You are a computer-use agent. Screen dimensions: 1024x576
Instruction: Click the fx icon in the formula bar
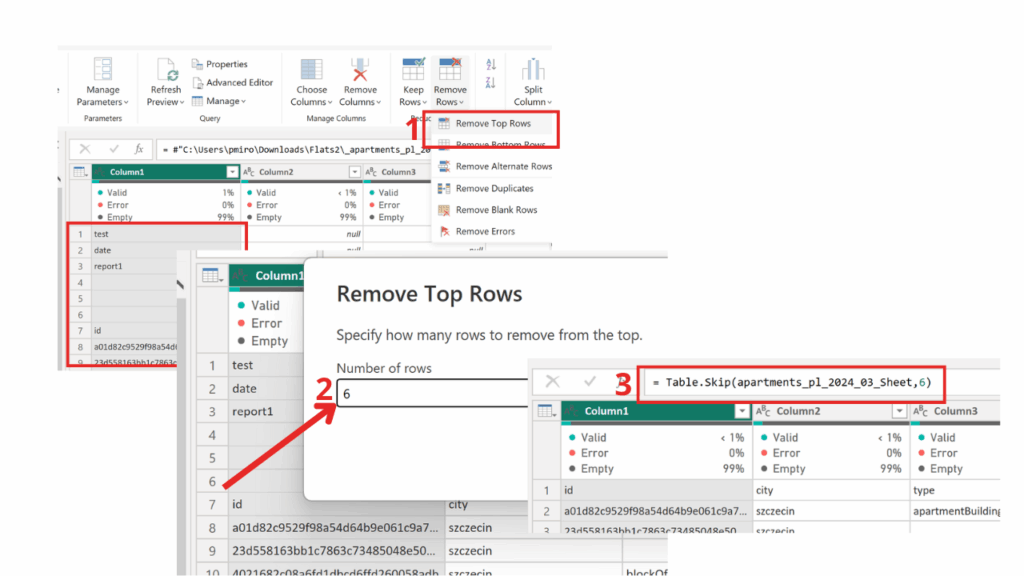139,149
